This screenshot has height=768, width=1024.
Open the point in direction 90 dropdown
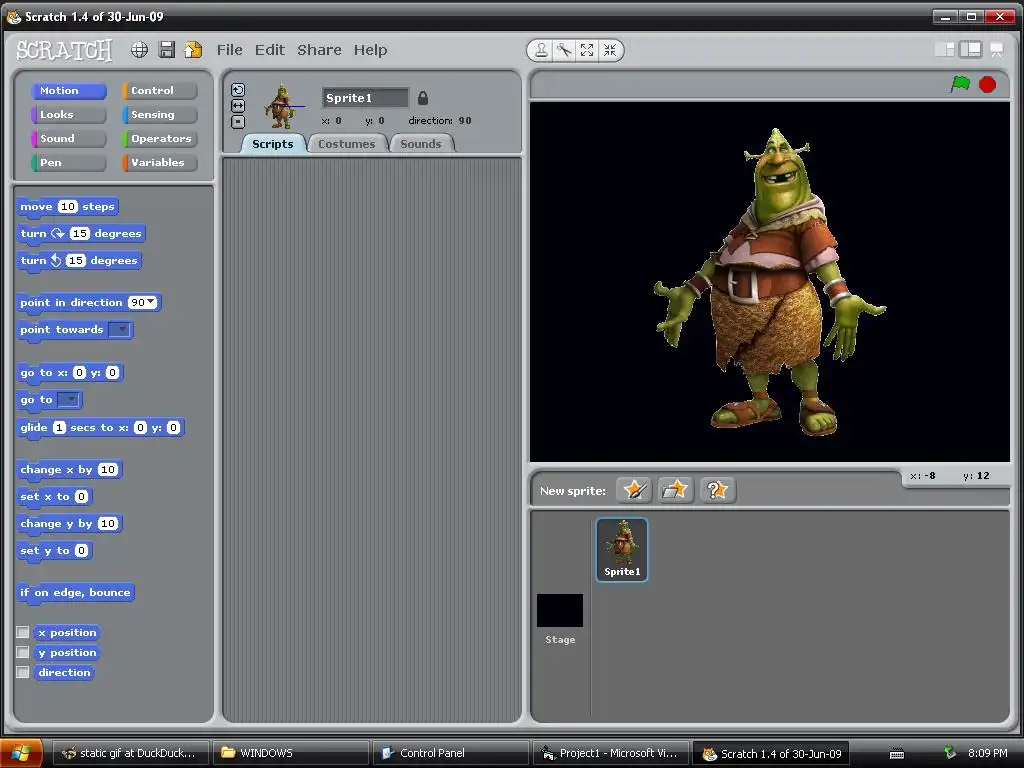(152, 302)
